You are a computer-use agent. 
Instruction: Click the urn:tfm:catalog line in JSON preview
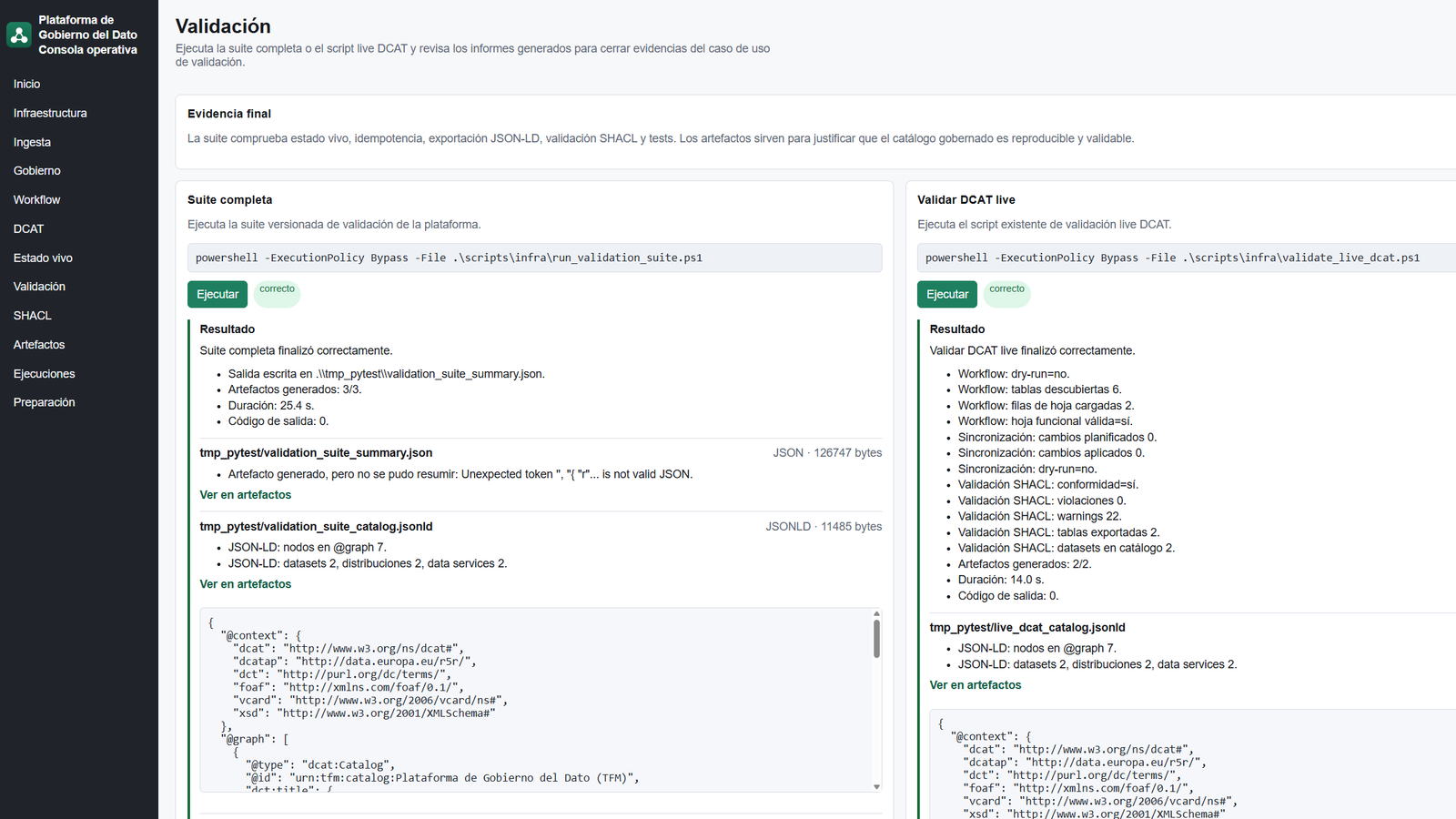(x=442, y=778)
